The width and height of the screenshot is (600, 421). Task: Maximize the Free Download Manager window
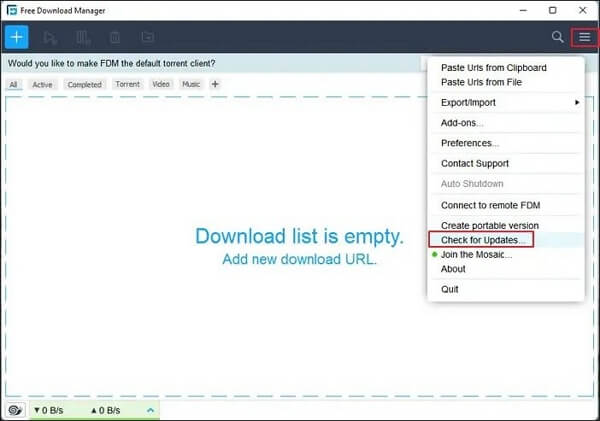pyautogui.click(x=553, y=10)
